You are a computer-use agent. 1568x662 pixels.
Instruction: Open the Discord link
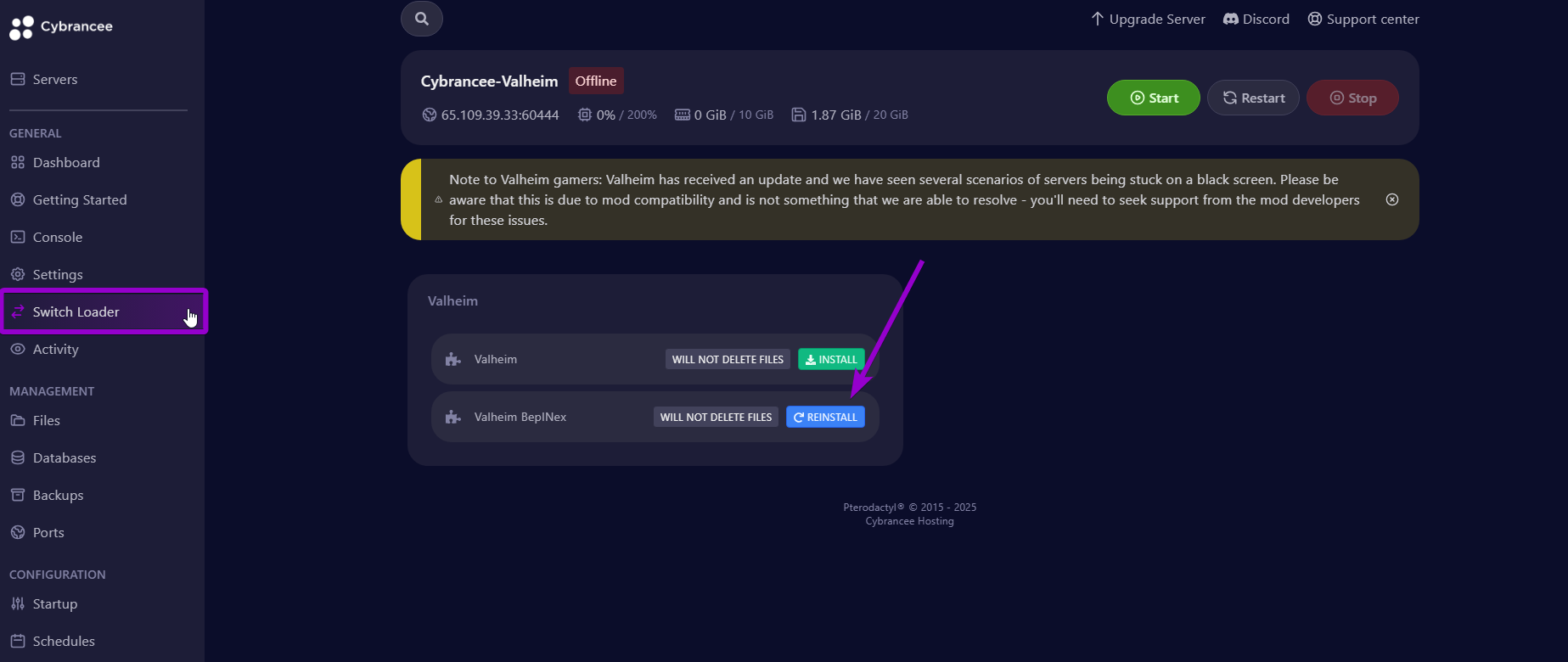[x=1256, y=19]
